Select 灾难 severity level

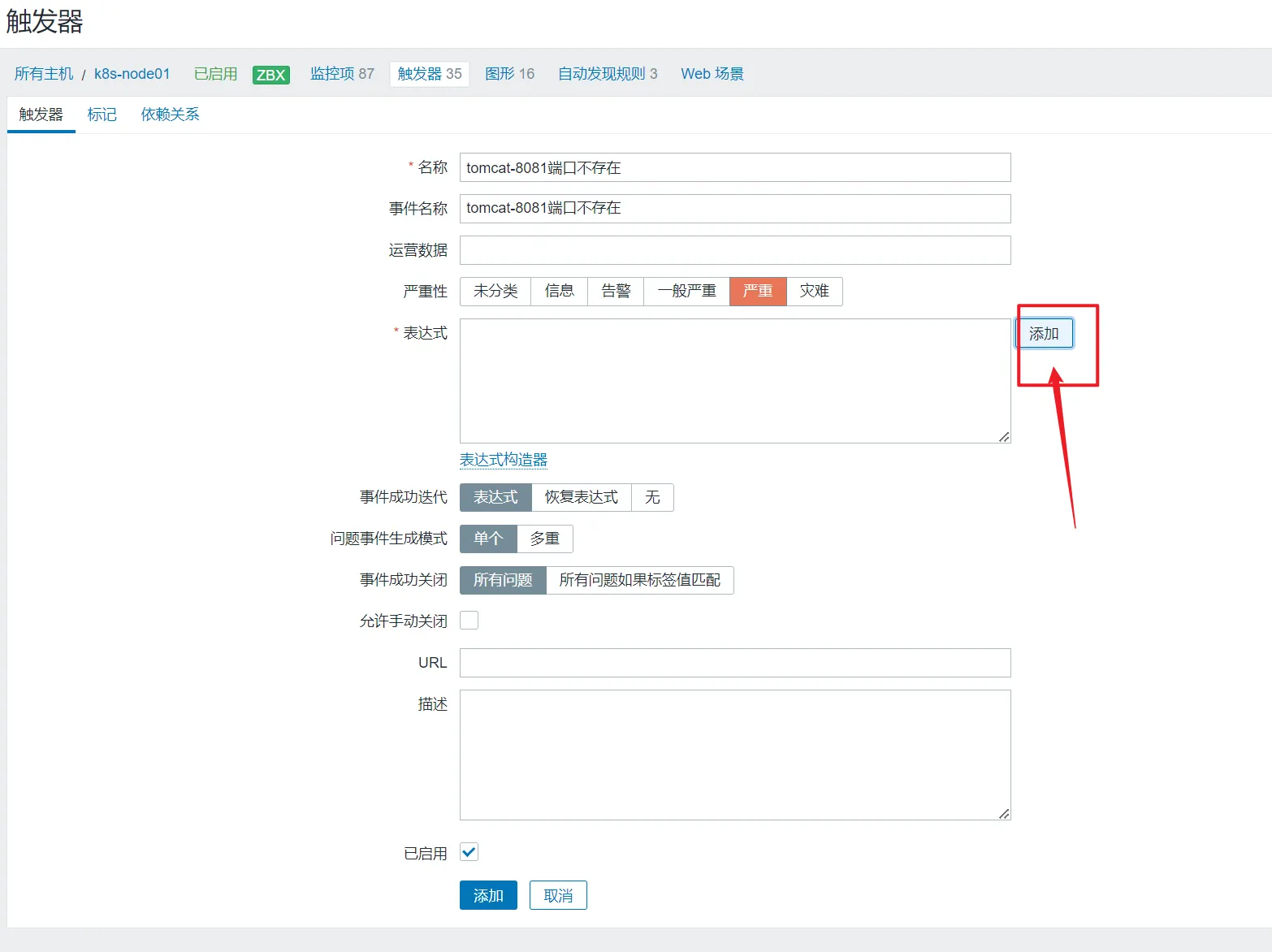click(x=814, y=292)
